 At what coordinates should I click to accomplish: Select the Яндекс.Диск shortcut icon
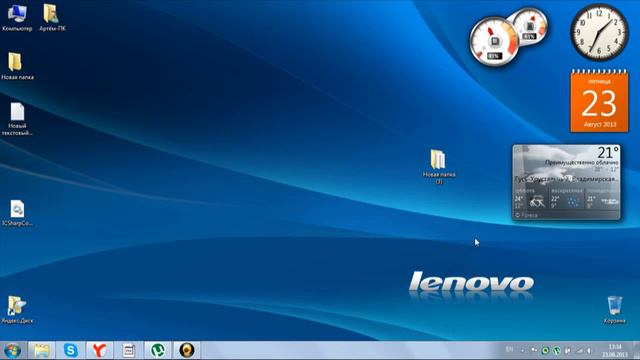click(x=17, y=309)
